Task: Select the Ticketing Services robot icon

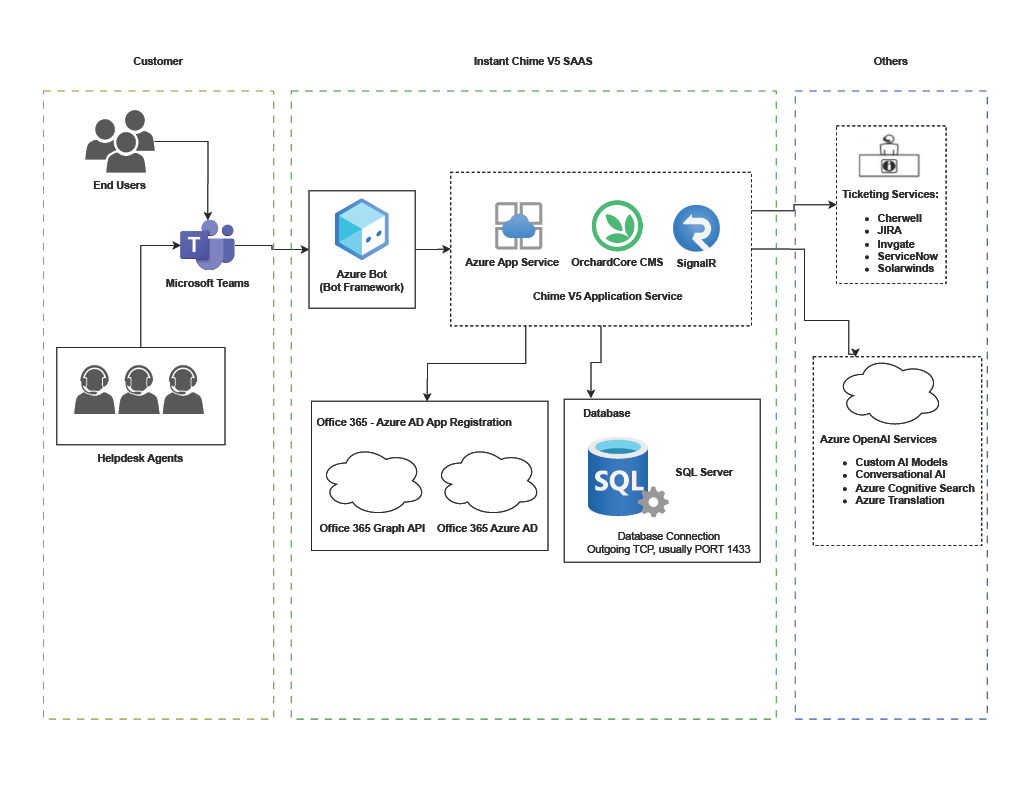Action: click(889, 155)
